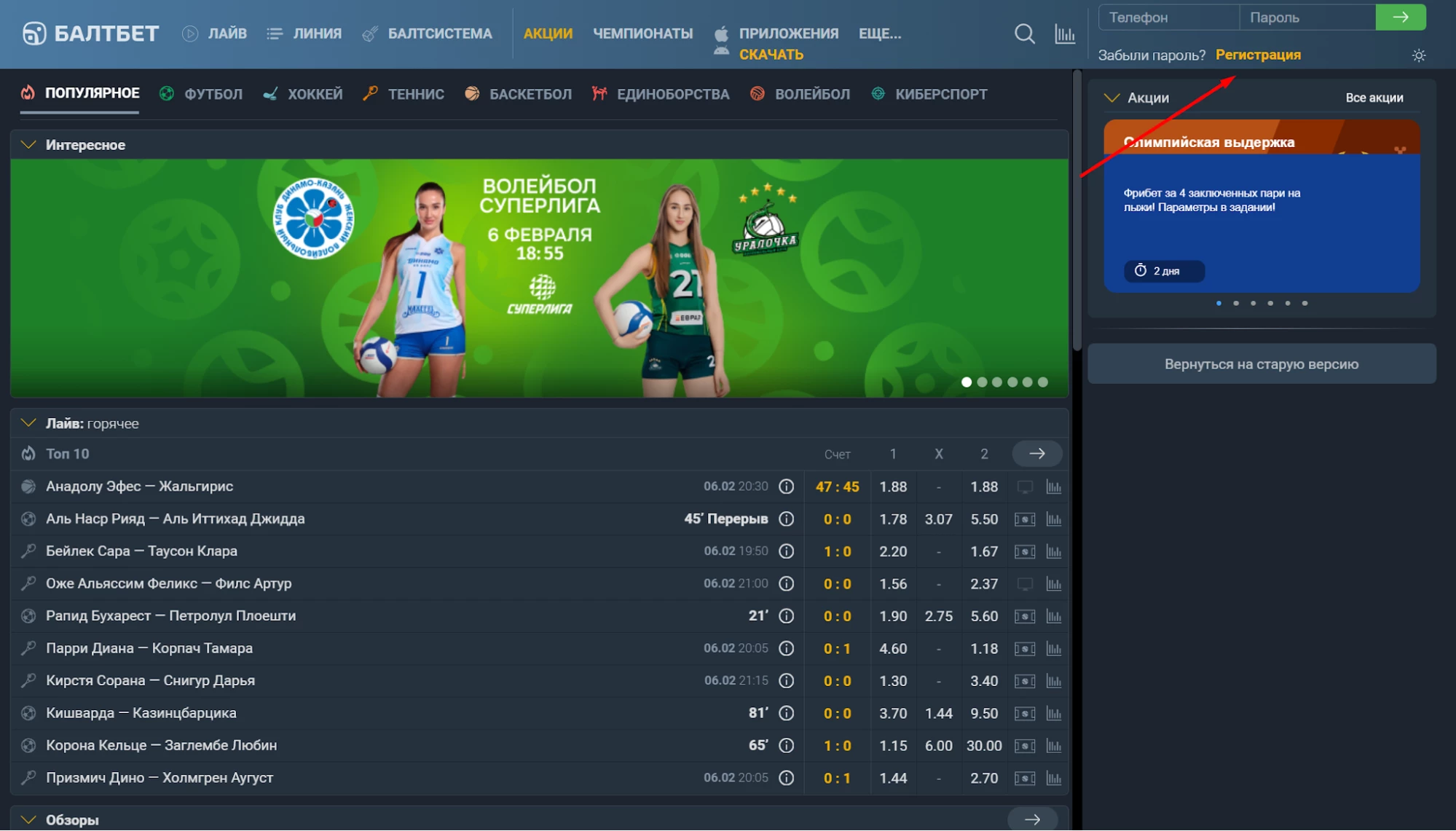Focus the Пароль input field
The width and height of the screenshot is (1456, 831).
(1307, 17)
